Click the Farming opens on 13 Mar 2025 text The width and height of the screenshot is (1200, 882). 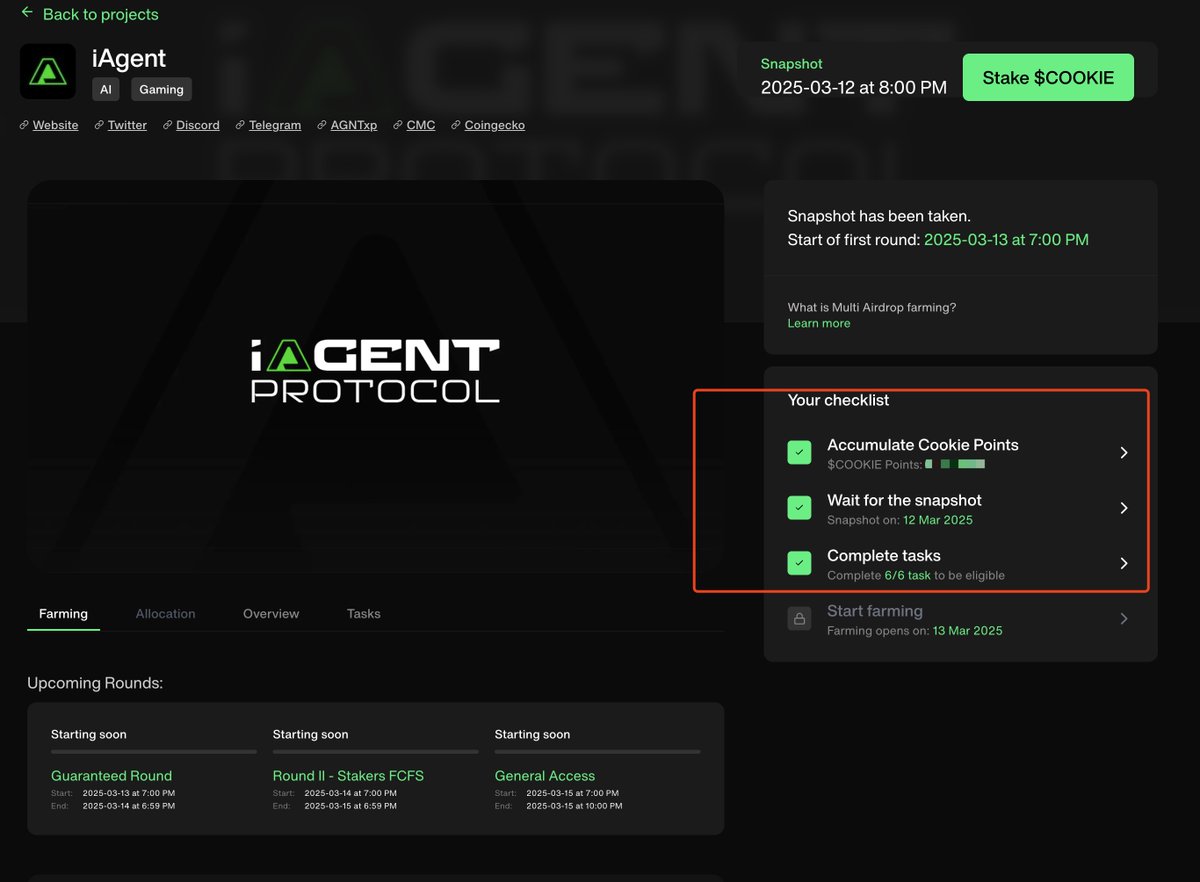click(x=915, y=631)
